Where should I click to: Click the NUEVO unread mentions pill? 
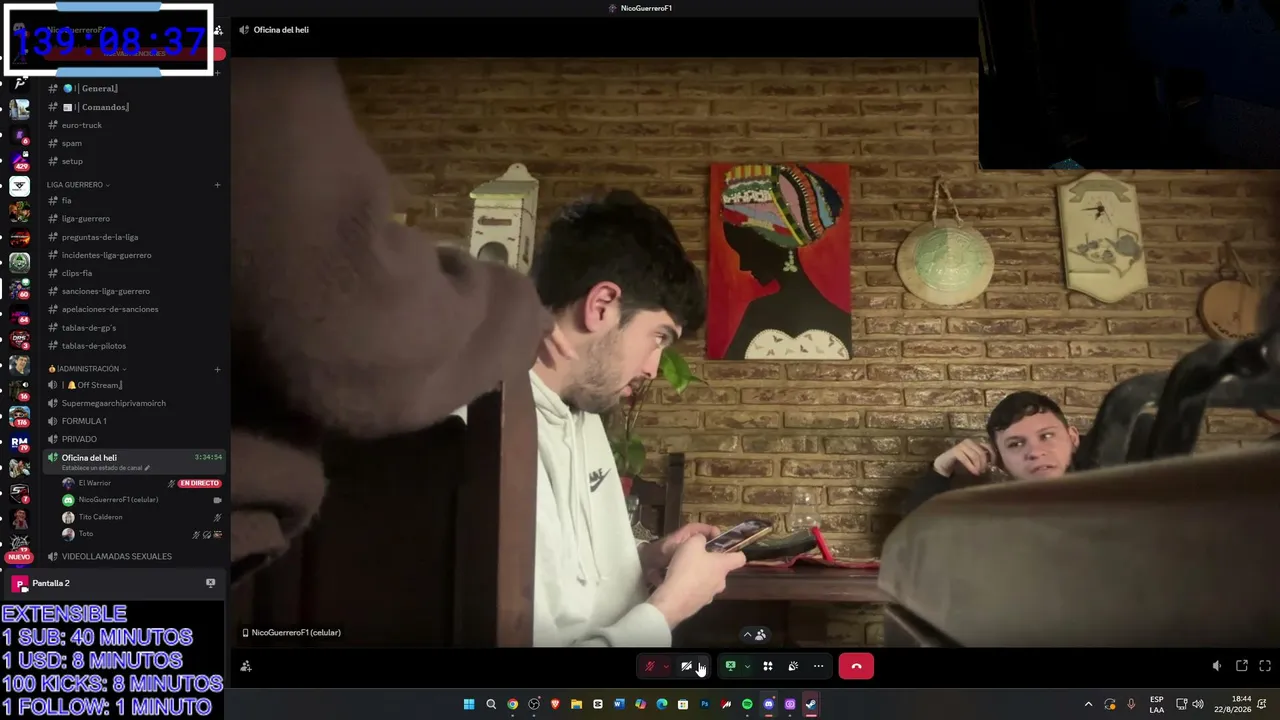click(x=19, y=557)
